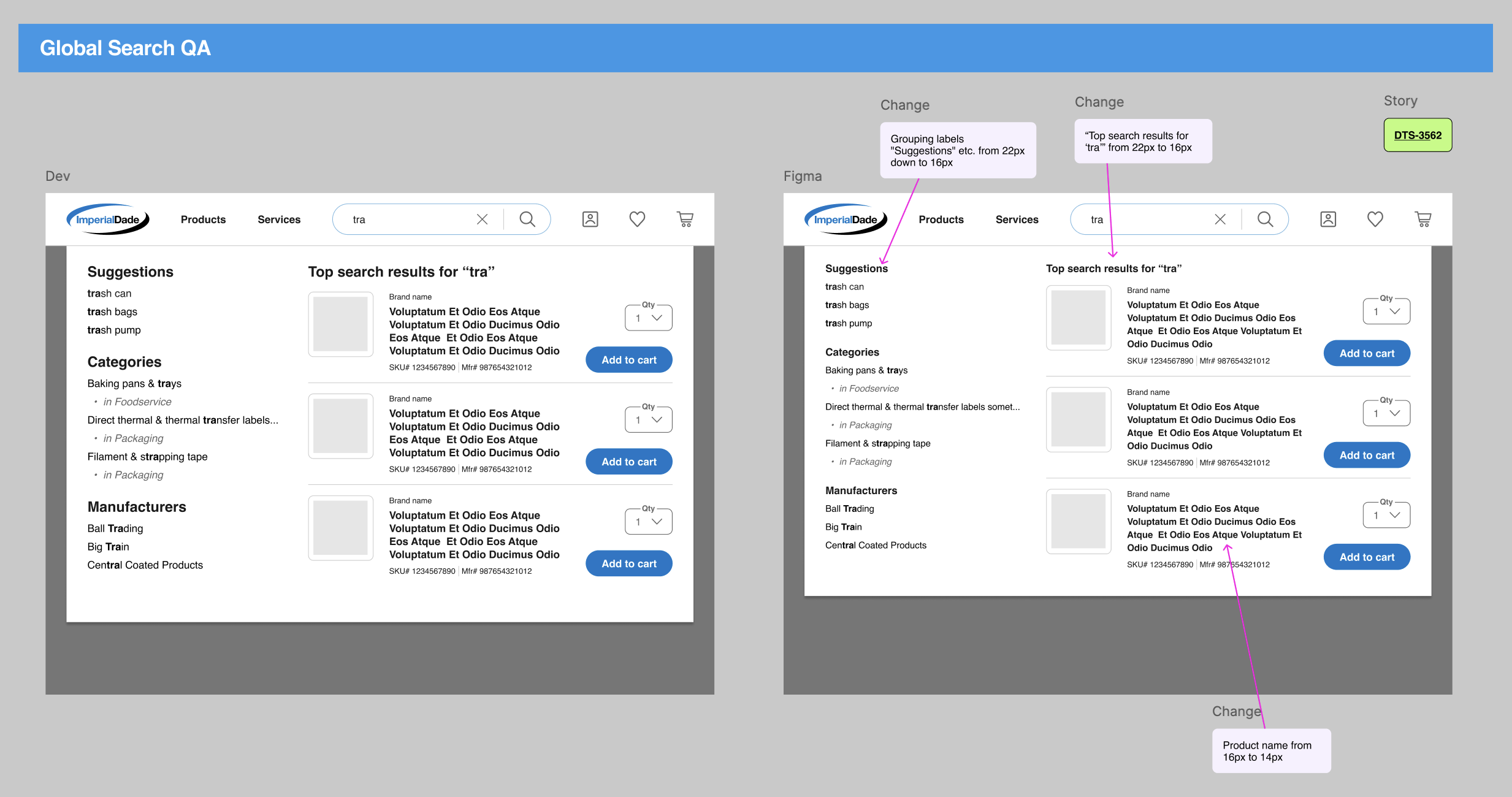The image size is (1512, 797).
Task: Open shopping cart icon in Dev mockup
Action: pyautogui.click(x=685, y=219)
